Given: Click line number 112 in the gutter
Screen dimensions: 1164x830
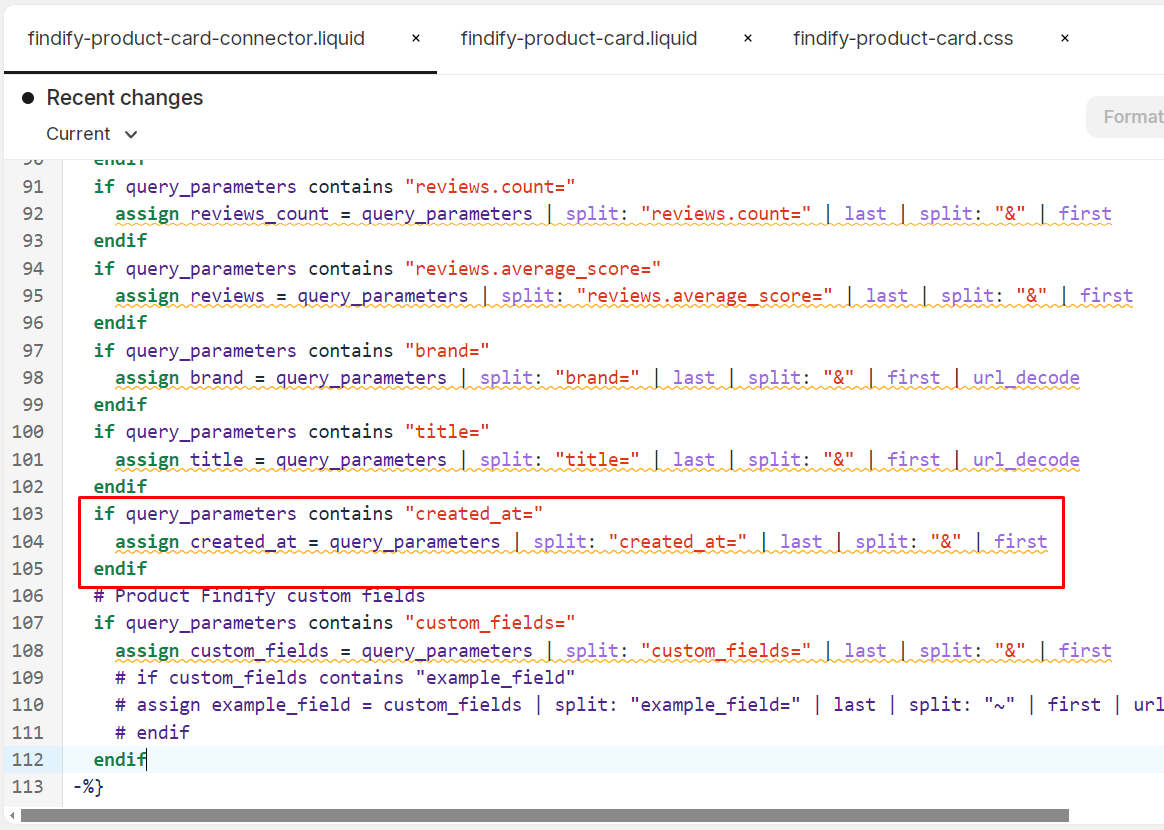Looking at the screenshot, I should [x=28, y=759].
